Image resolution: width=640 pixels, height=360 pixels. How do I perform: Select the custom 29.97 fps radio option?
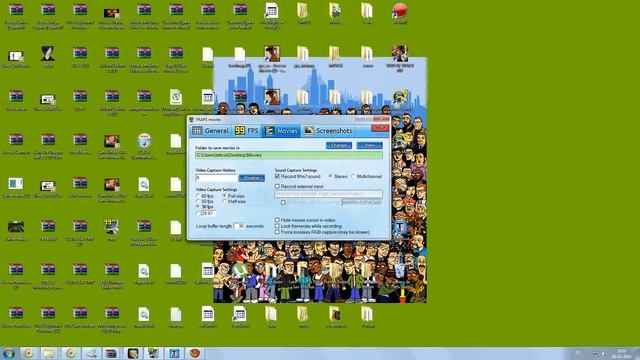pyautogui.click(x=198, y=213)
